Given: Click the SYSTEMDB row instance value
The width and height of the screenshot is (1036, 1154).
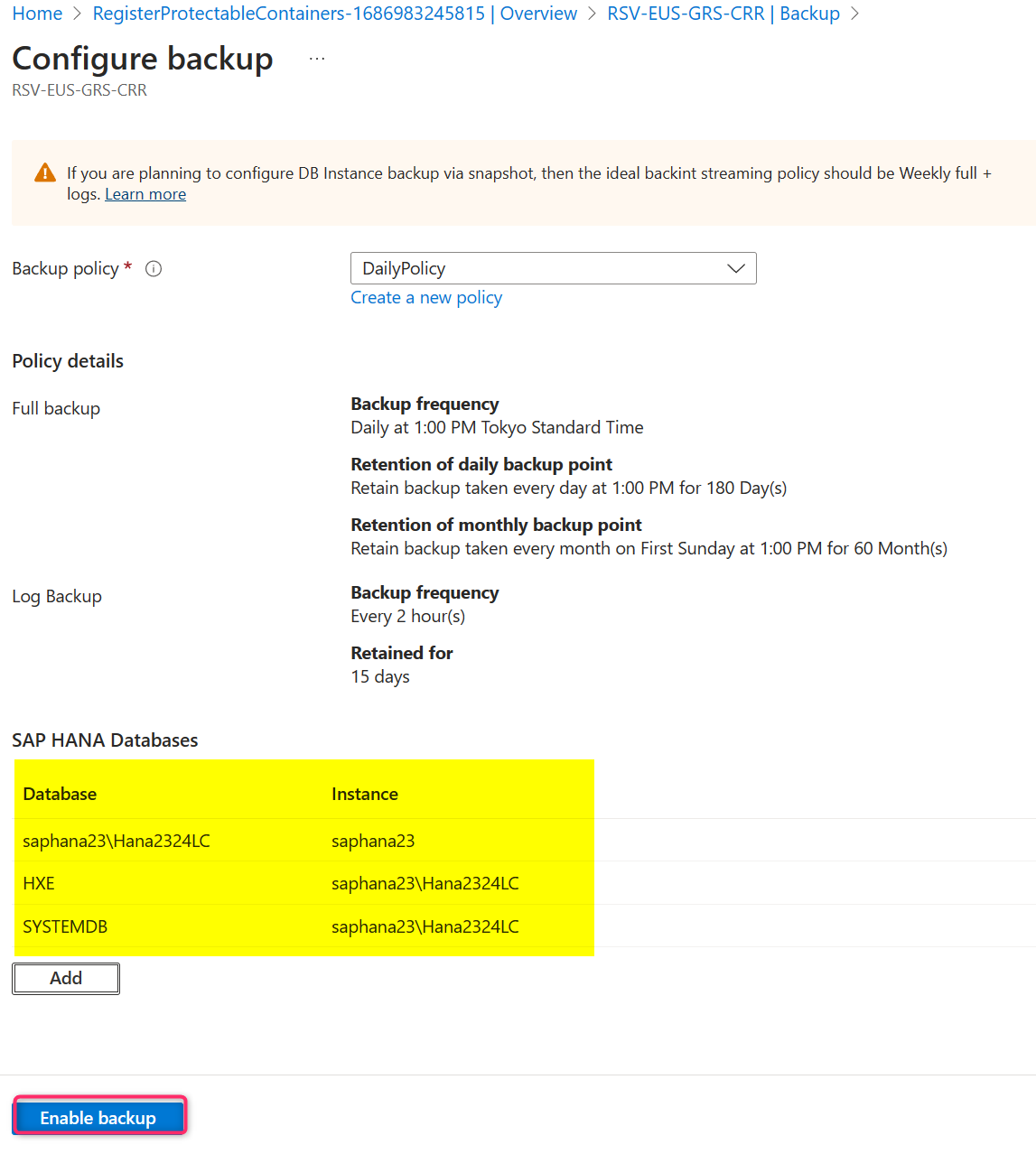Looking at the screenshot, I should (x=425, y=927).
